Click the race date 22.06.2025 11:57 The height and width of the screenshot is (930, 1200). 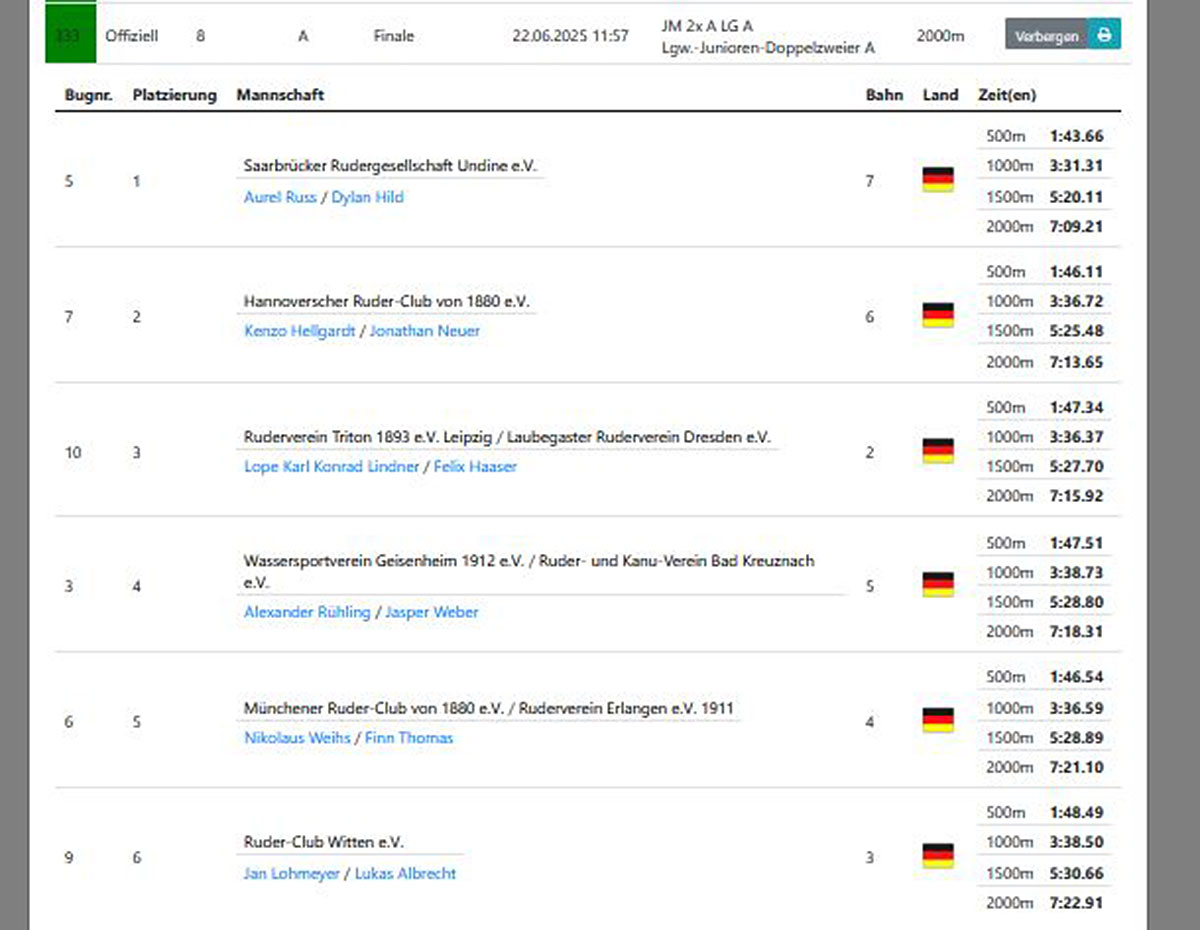[570, 36]
